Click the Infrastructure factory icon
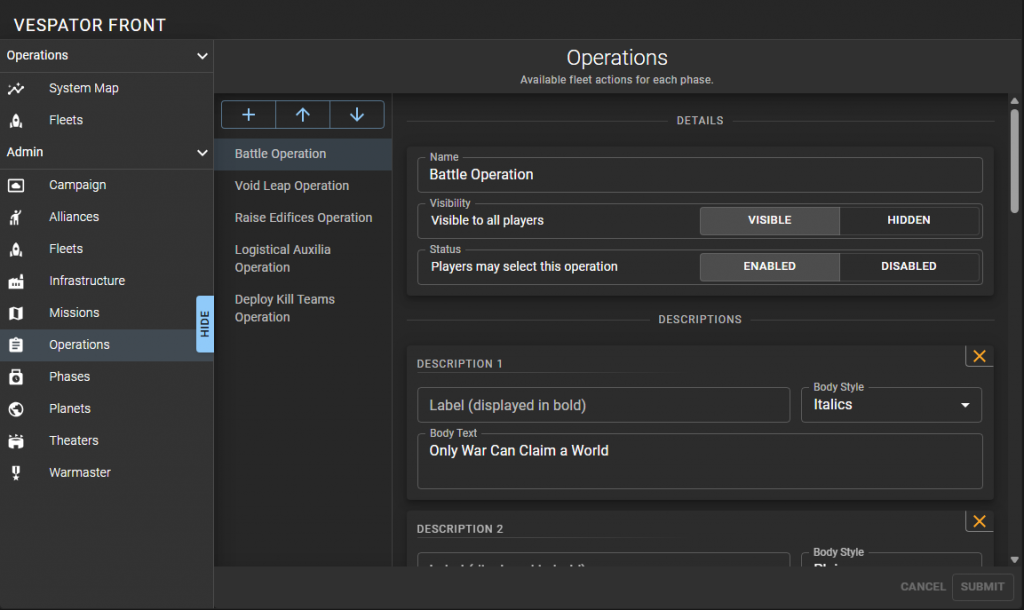This screenshot has height=610, width=1024. (x=16, y=281)
